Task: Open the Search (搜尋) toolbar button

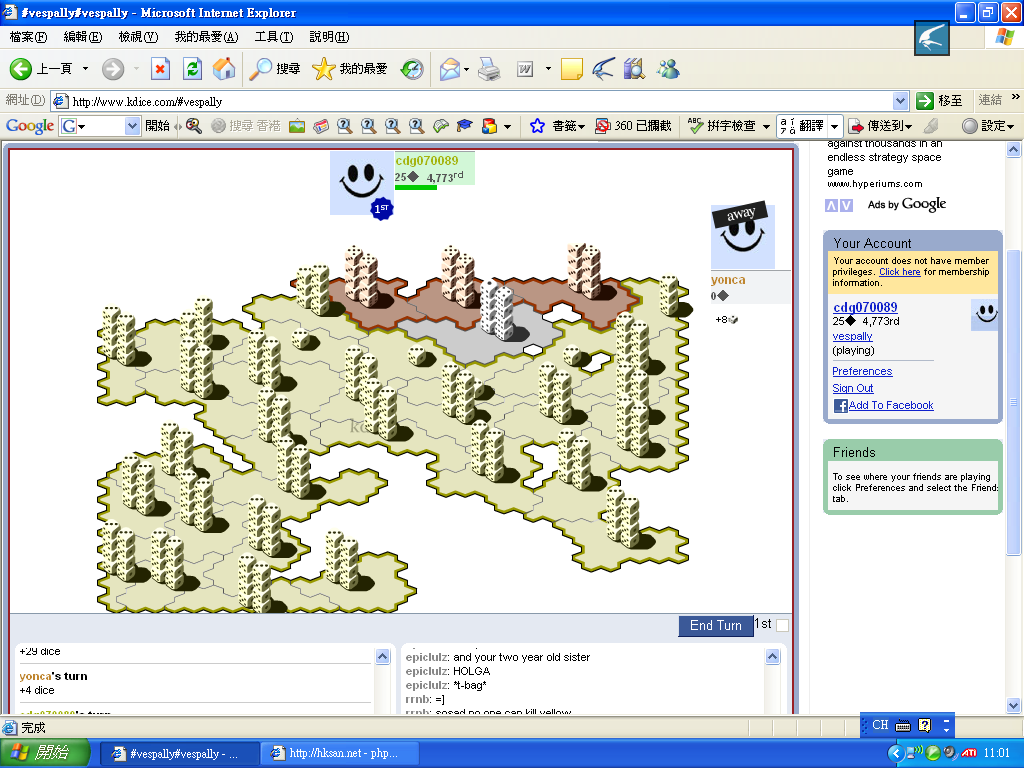Action: coord(275,69)
